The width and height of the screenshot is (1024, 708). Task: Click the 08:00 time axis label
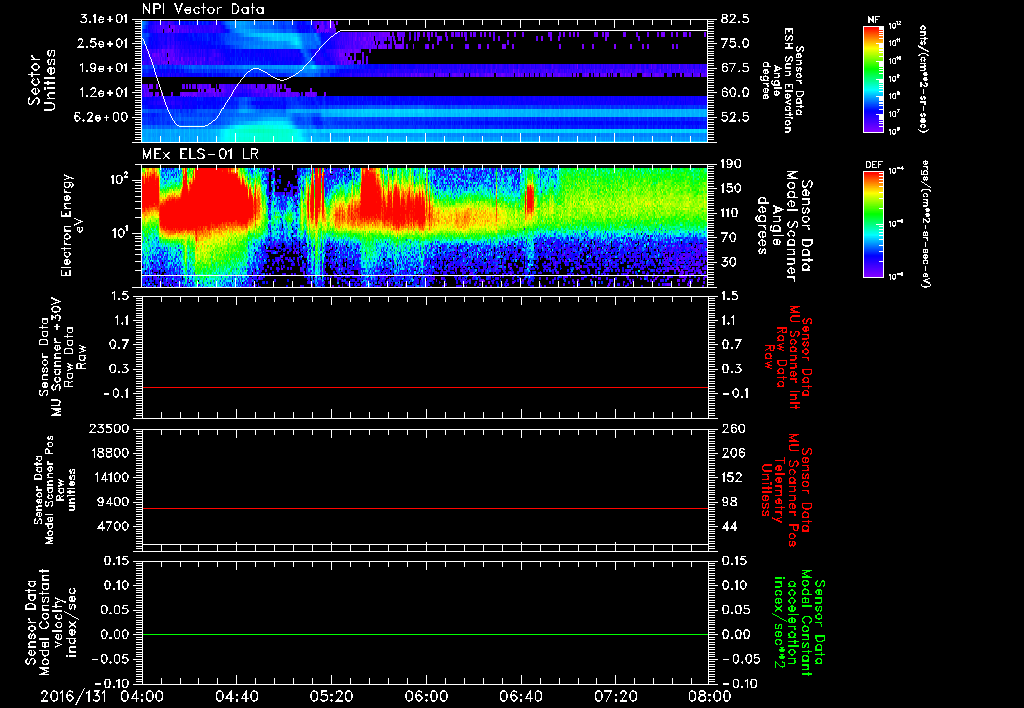point(710,696)
